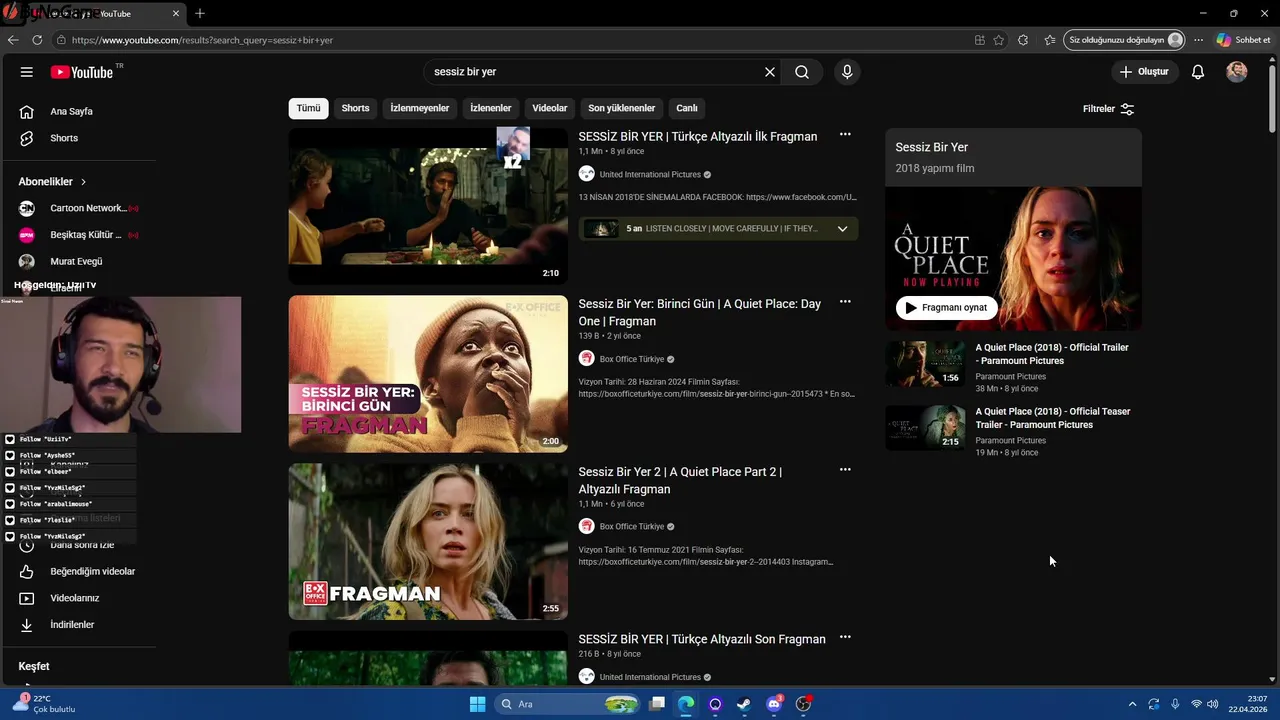Expand Abonelikler subscriptions section

pyautogui.click(x=52, y=182)
